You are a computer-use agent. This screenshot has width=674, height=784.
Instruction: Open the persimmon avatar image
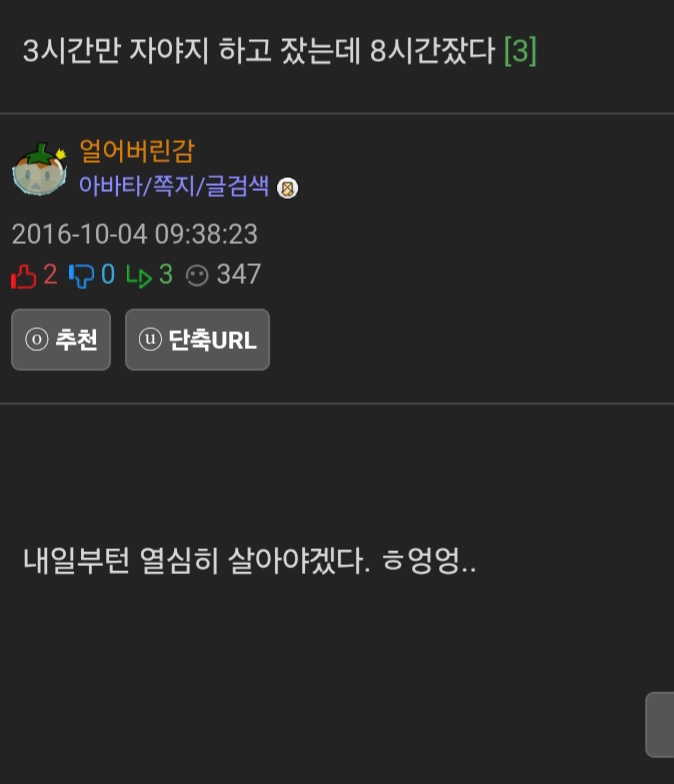coord(40,168)
